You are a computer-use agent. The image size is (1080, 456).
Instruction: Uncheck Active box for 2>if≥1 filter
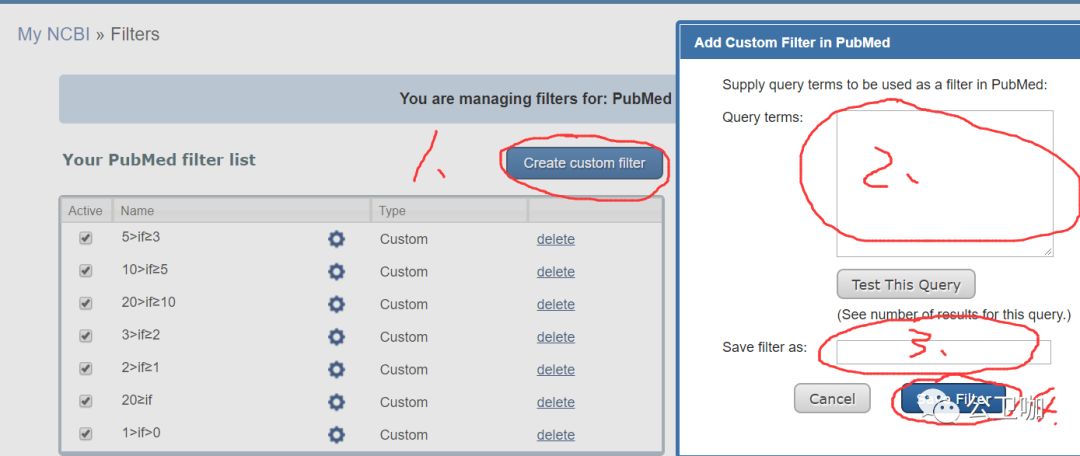click(85, 369)
